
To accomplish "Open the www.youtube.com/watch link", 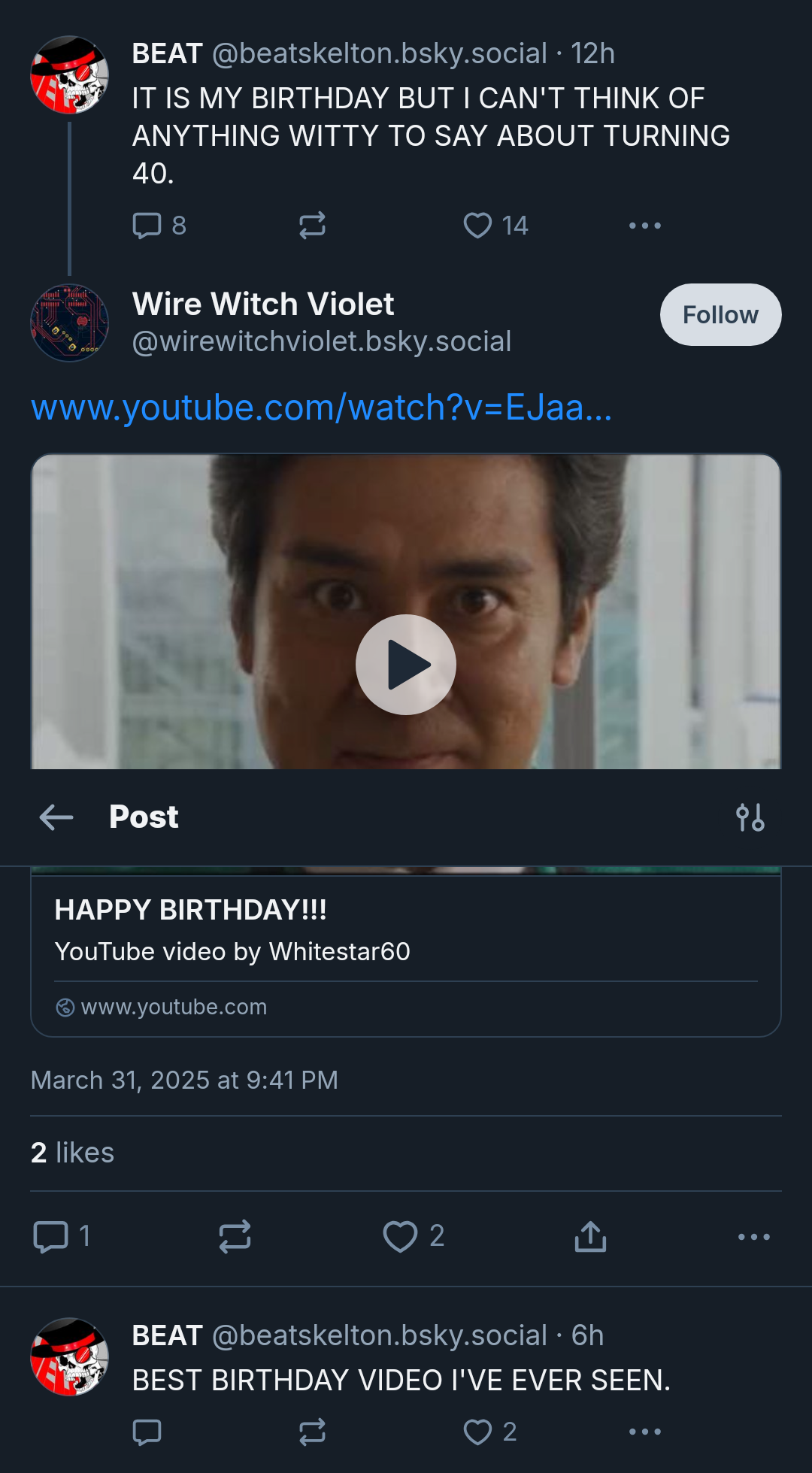I will [321, 408].
